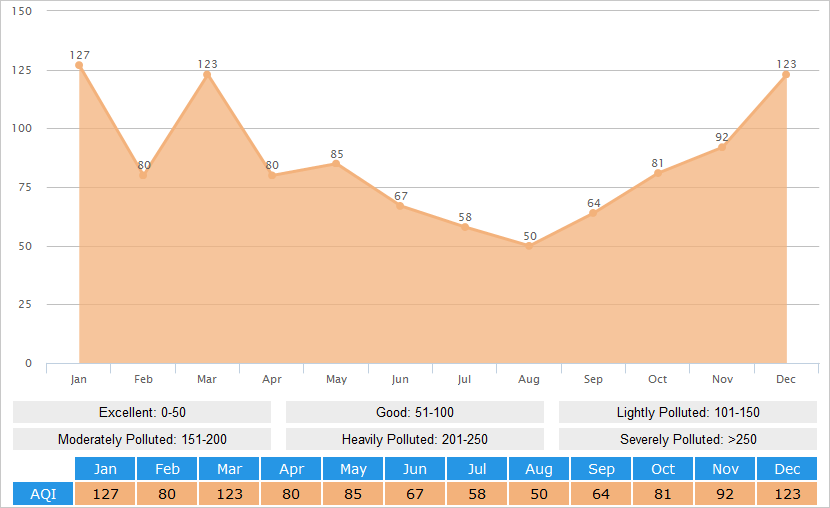Select the 75 label on the y-axis
830x508 pixels.
click(x=25, y=187)
